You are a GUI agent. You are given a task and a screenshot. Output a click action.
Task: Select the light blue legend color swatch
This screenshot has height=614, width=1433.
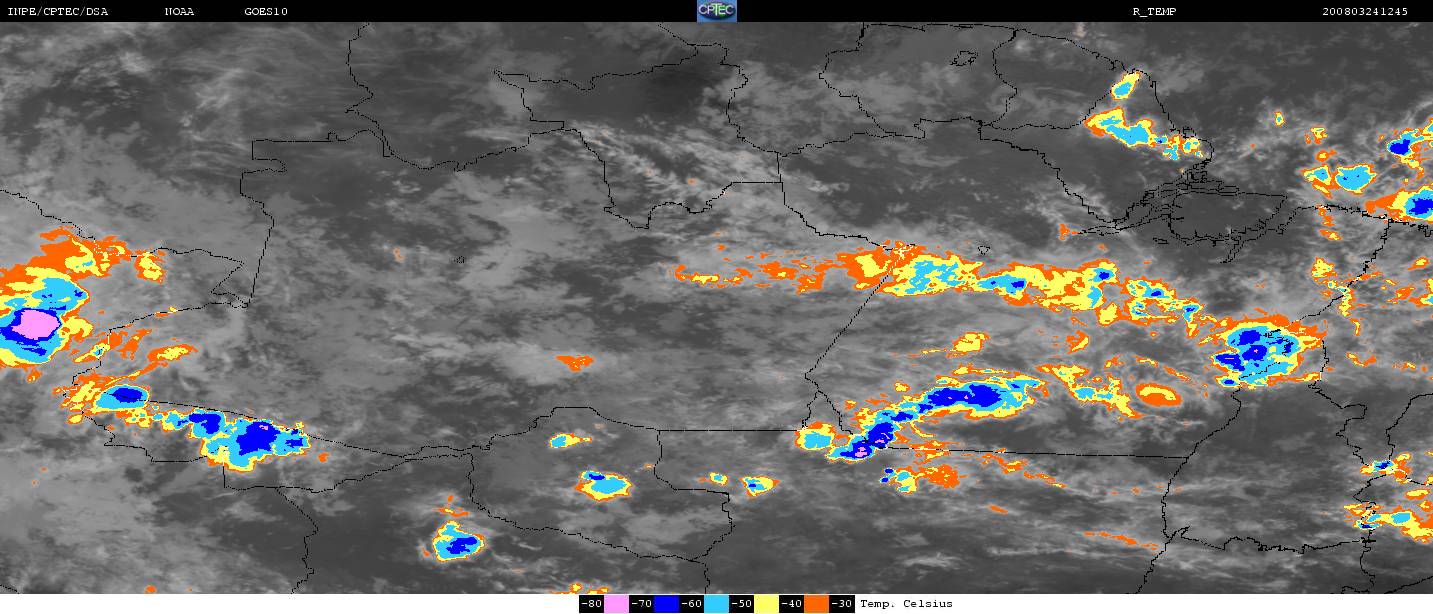[x=716, y=604]
